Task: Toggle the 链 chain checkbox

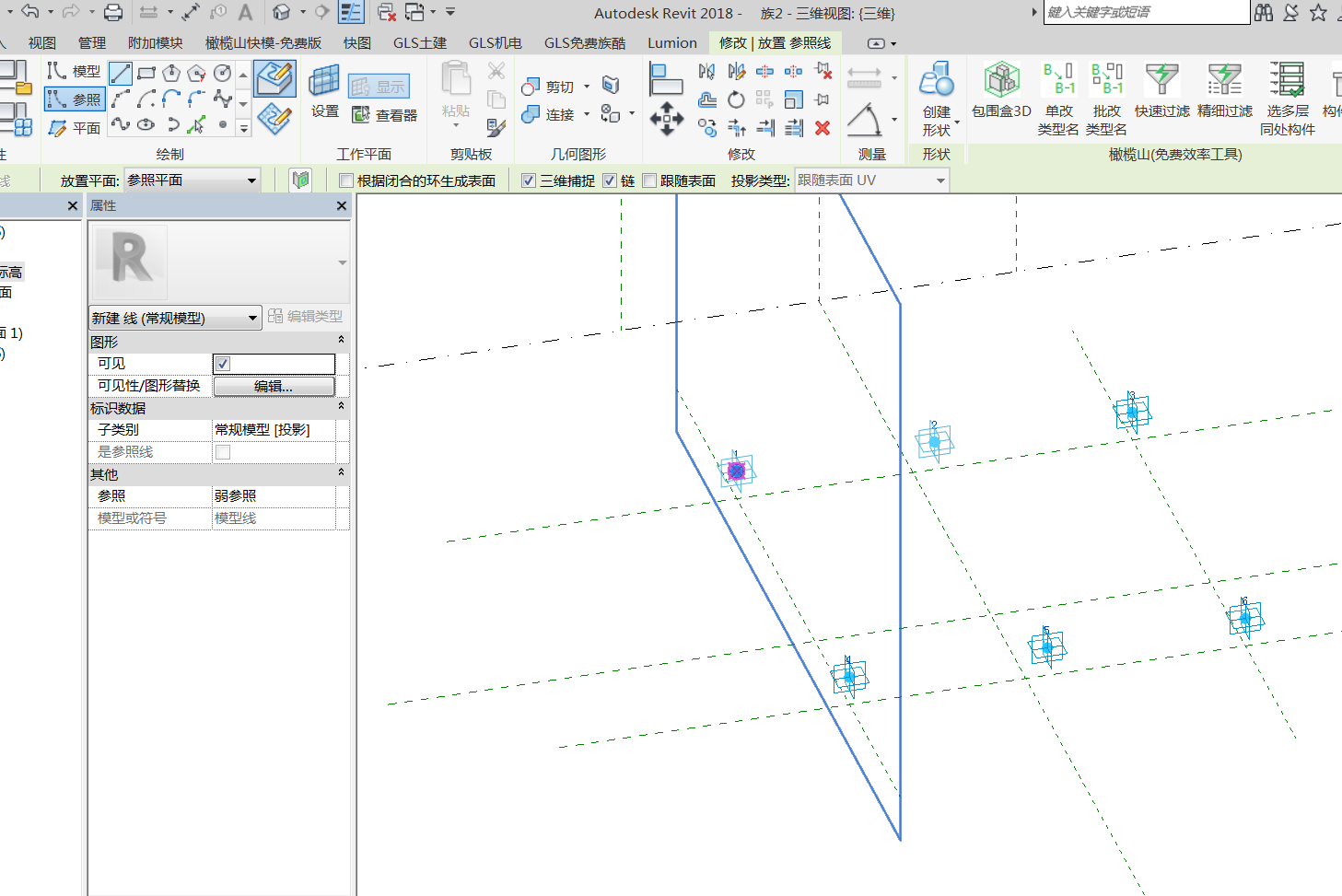Action: click(610, 180)
